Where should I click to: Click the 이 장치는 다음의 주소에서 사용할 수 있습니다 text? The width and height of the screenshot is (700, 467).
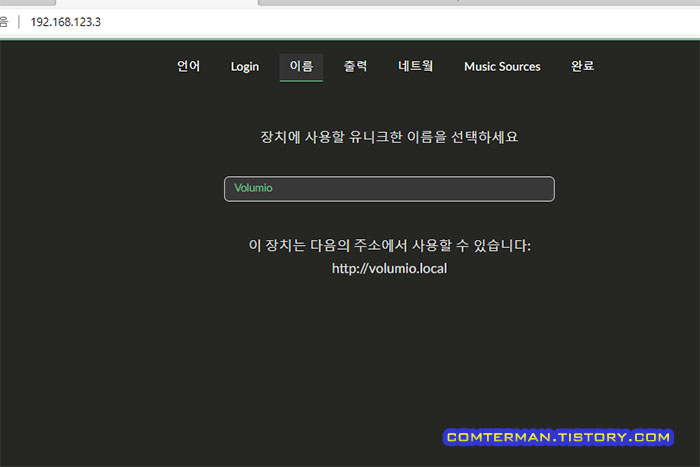coord(389,245)
